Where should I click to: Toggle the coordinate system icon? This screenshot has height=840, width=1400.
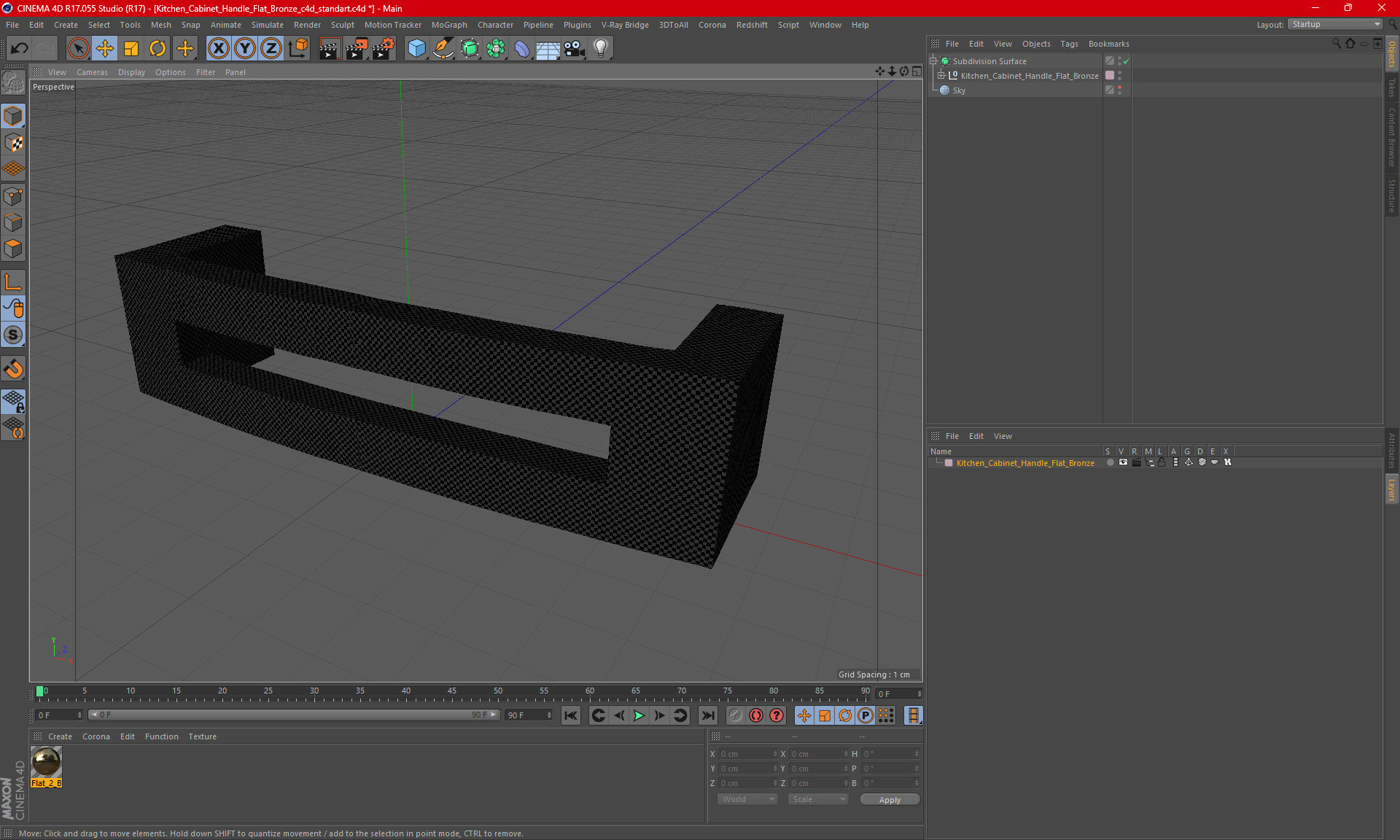(x=297, y=49)
